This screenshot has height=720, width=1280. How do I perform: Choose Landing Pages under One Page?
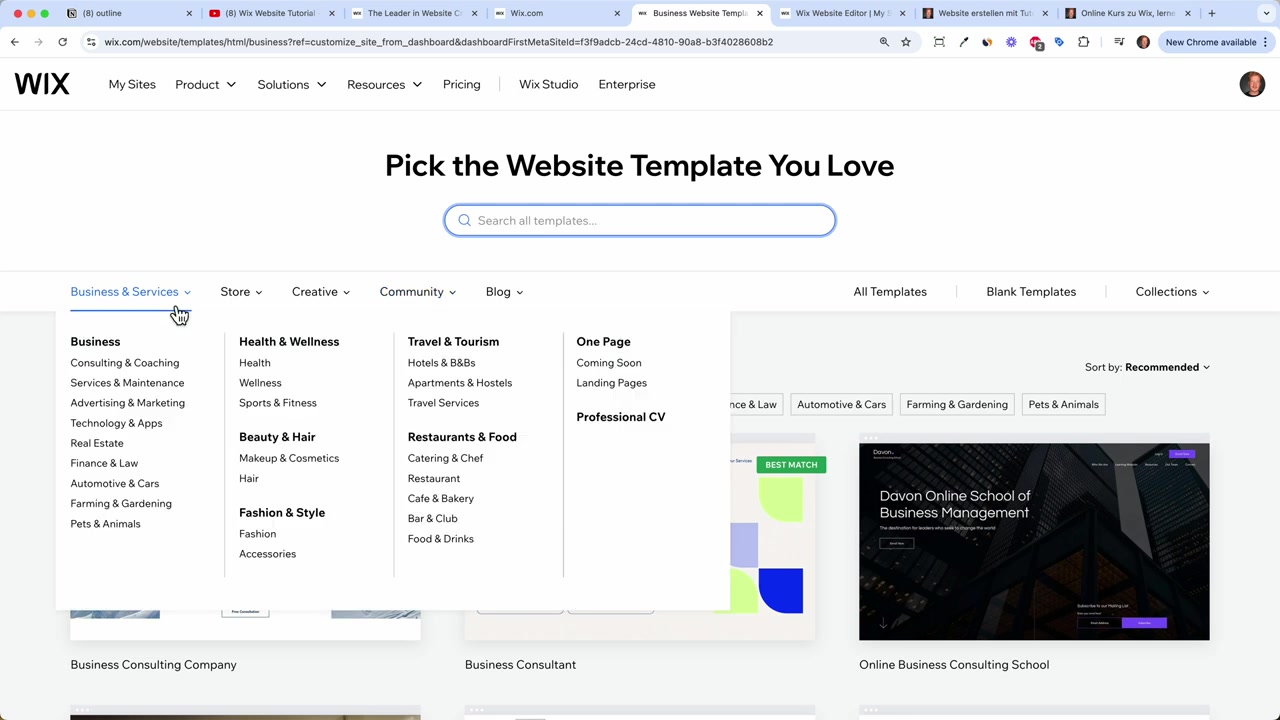tap(612, 383)
